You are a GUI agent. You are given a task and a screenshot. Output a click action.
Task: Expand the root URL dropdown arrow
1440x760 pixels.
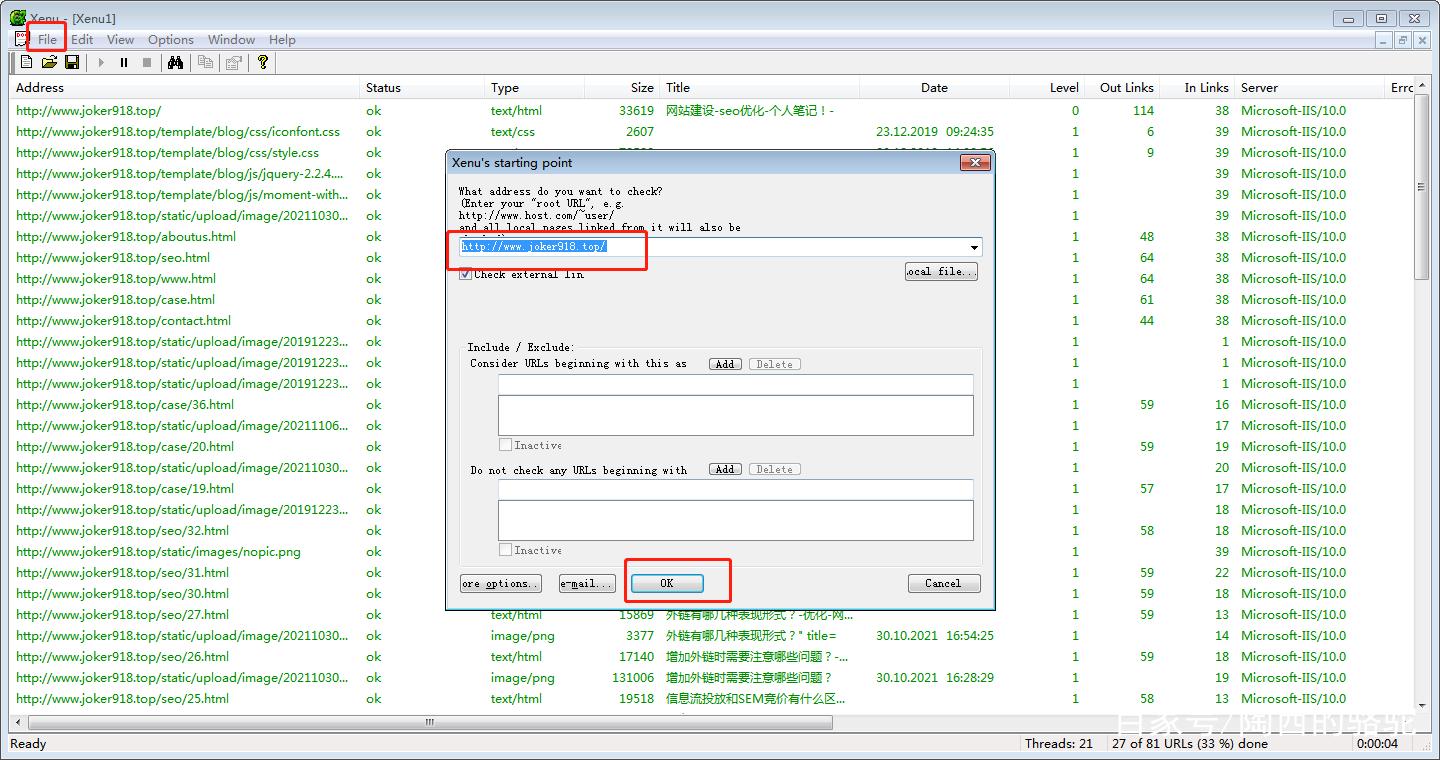pyautogui.click(x=974, y=247)
